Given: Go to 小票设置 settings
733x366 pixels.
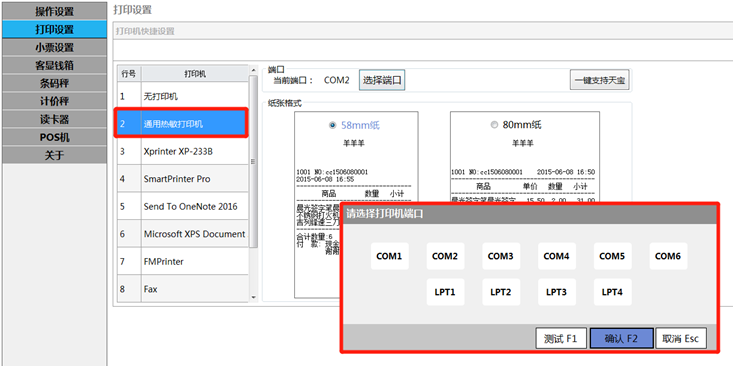Looking at the screenshot, I should coord(54,48).
